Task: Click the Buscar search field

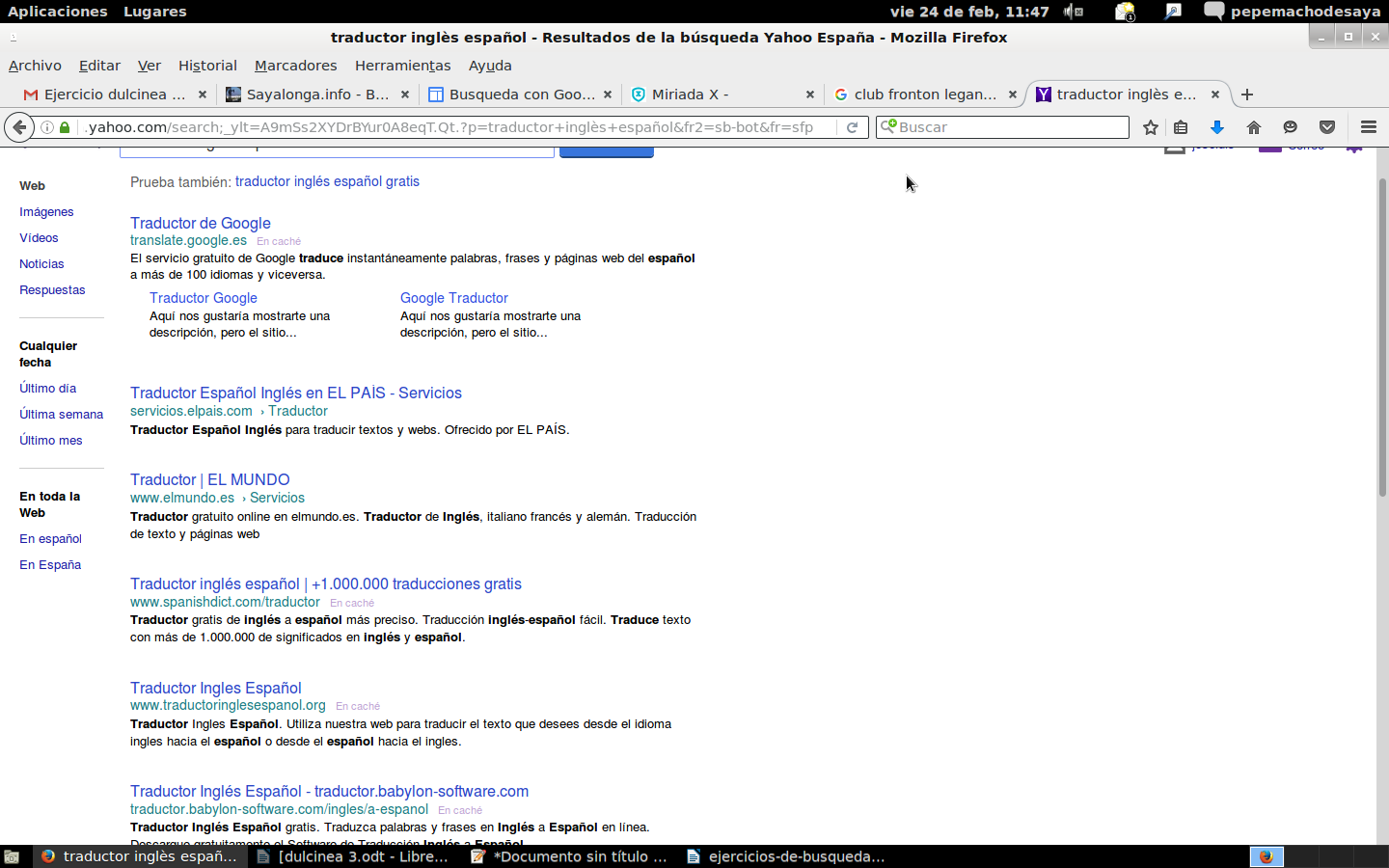Action: pyautogui.click(x=1003, y=127)
